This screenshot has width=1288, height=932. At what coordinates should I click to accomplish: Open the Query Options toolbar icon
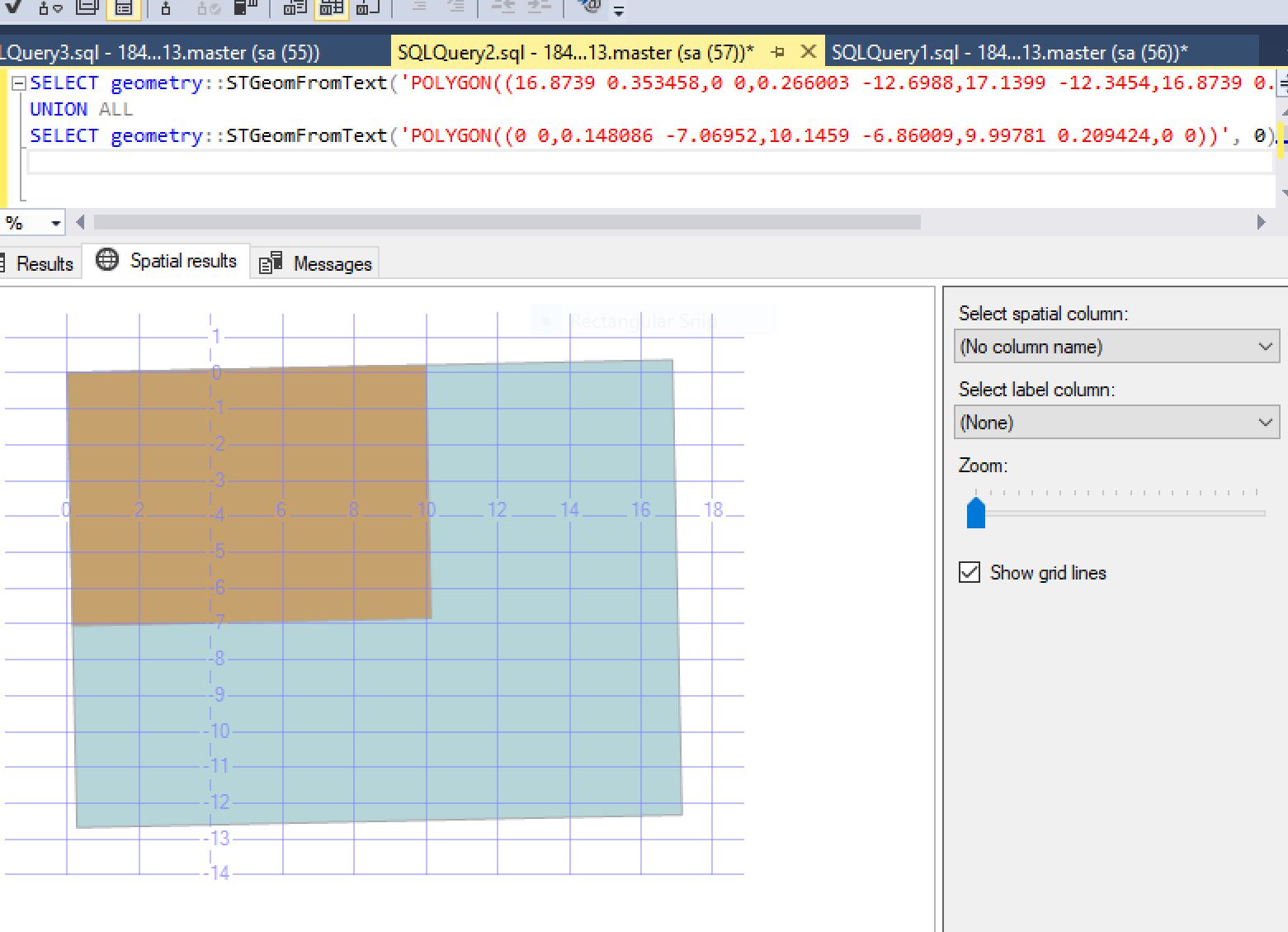pos(87,7)
